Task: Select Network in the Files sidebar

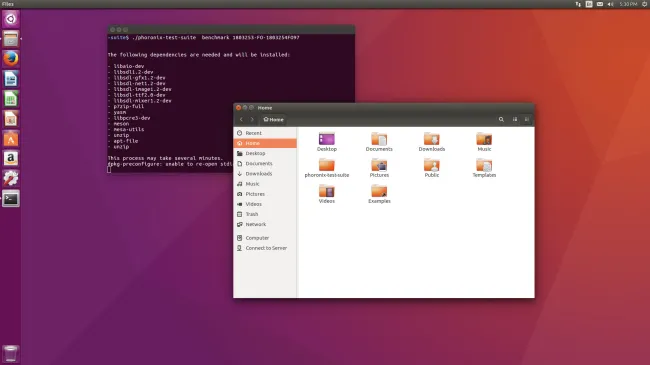Action: tap(265, 224)
